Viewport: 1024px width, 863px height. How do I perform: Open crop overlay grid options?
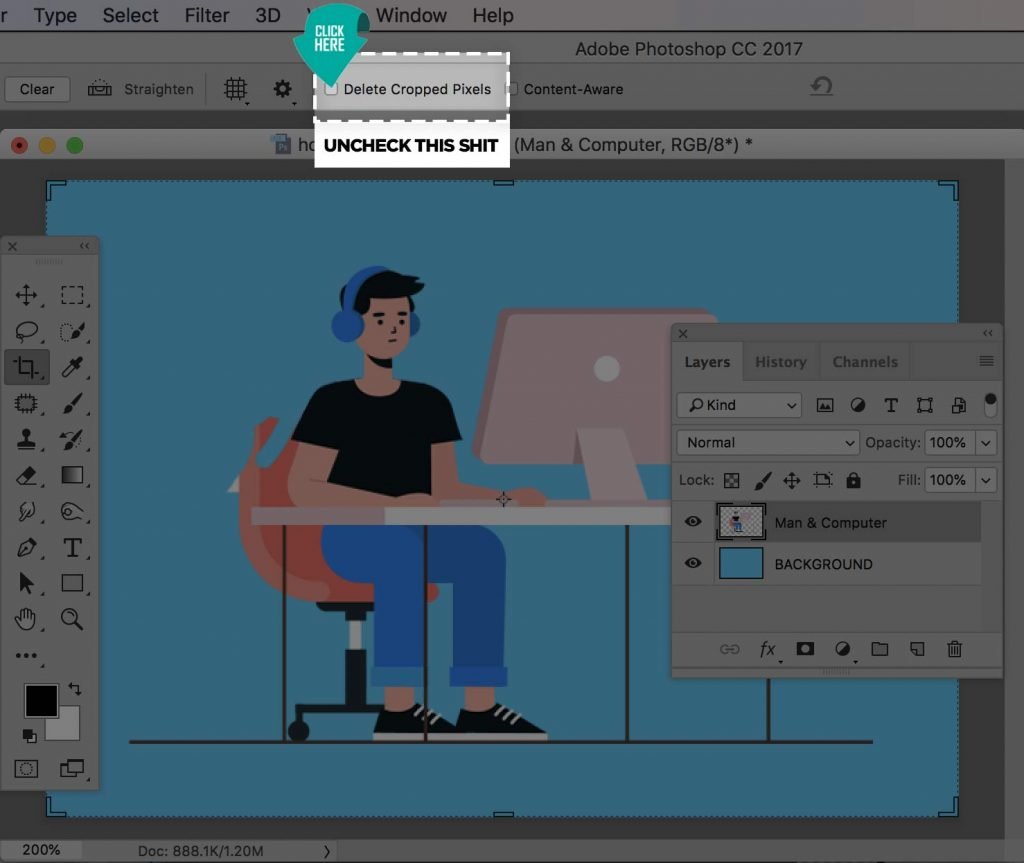coord(235,88)
